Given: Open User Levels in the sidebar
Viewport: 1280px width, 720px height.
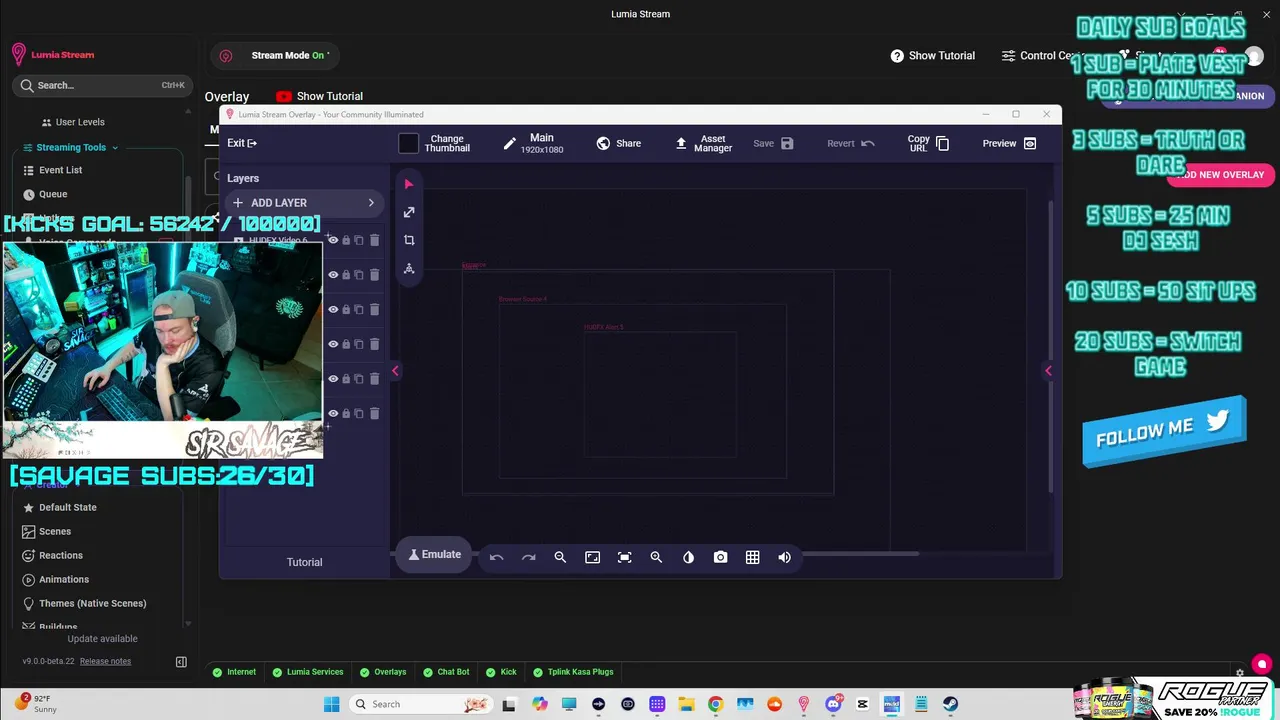Looking at the screenshot, I should click(x=80, y=122).
